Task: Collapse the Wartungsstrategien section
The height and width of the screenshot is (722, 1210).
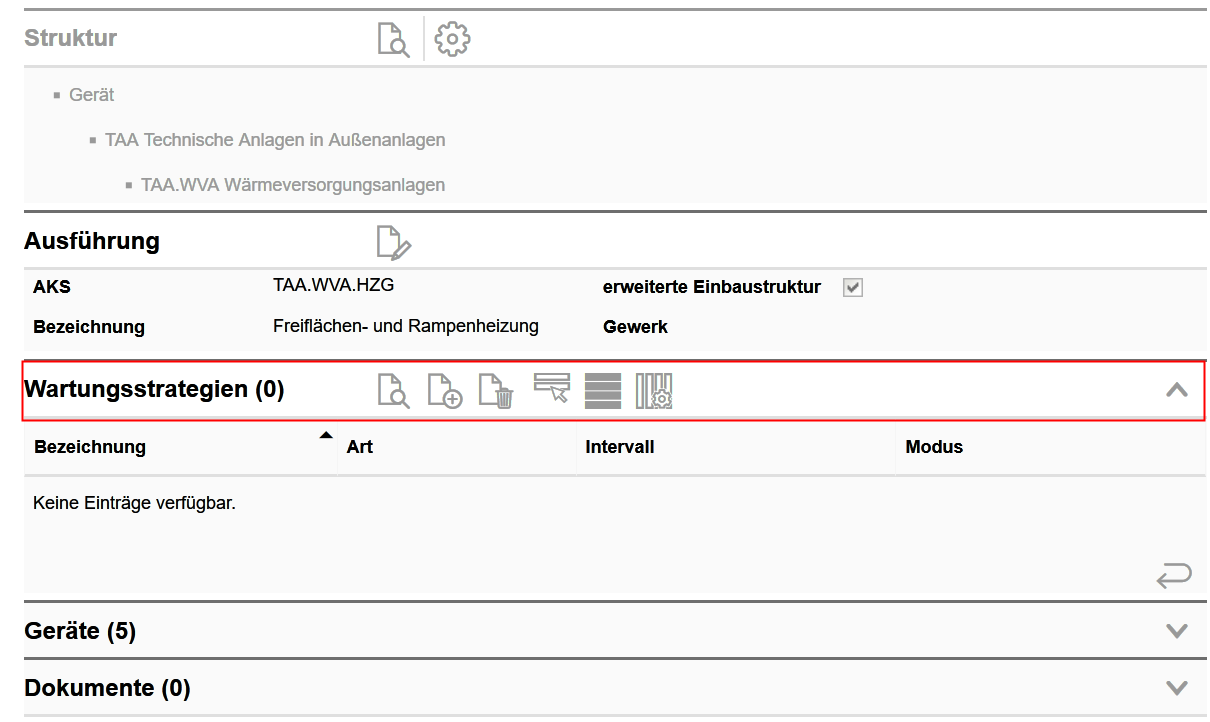Action: pyautogui.click(x=1176, y=389)
